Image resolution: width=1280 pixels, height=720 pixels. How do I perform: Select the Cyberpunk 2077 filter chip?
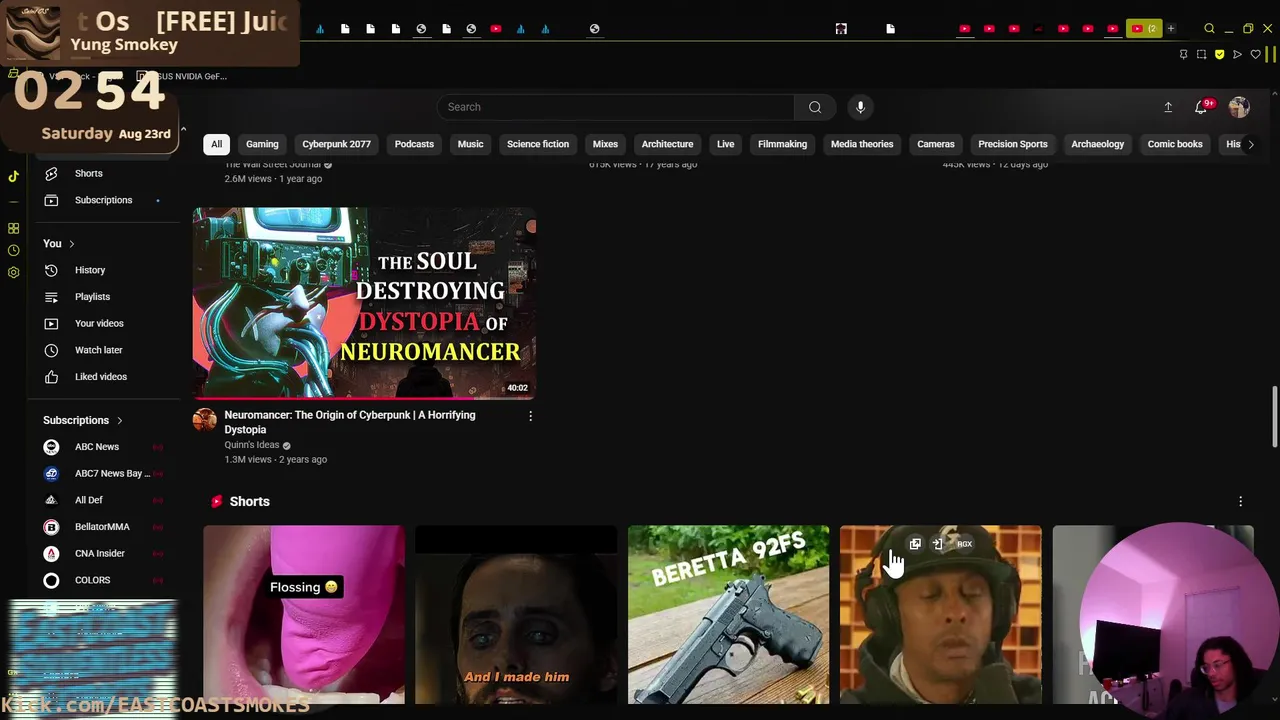336,144
